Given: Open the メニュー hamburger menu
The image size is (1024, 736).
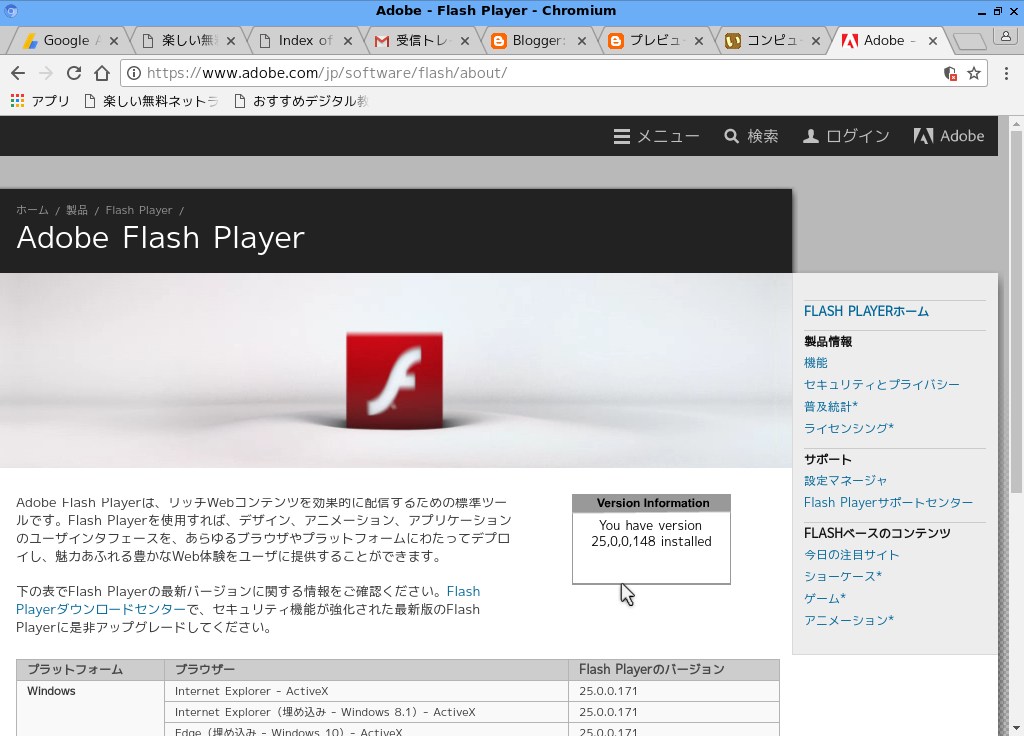Looking at the screenshot, I should coord(656,136).
